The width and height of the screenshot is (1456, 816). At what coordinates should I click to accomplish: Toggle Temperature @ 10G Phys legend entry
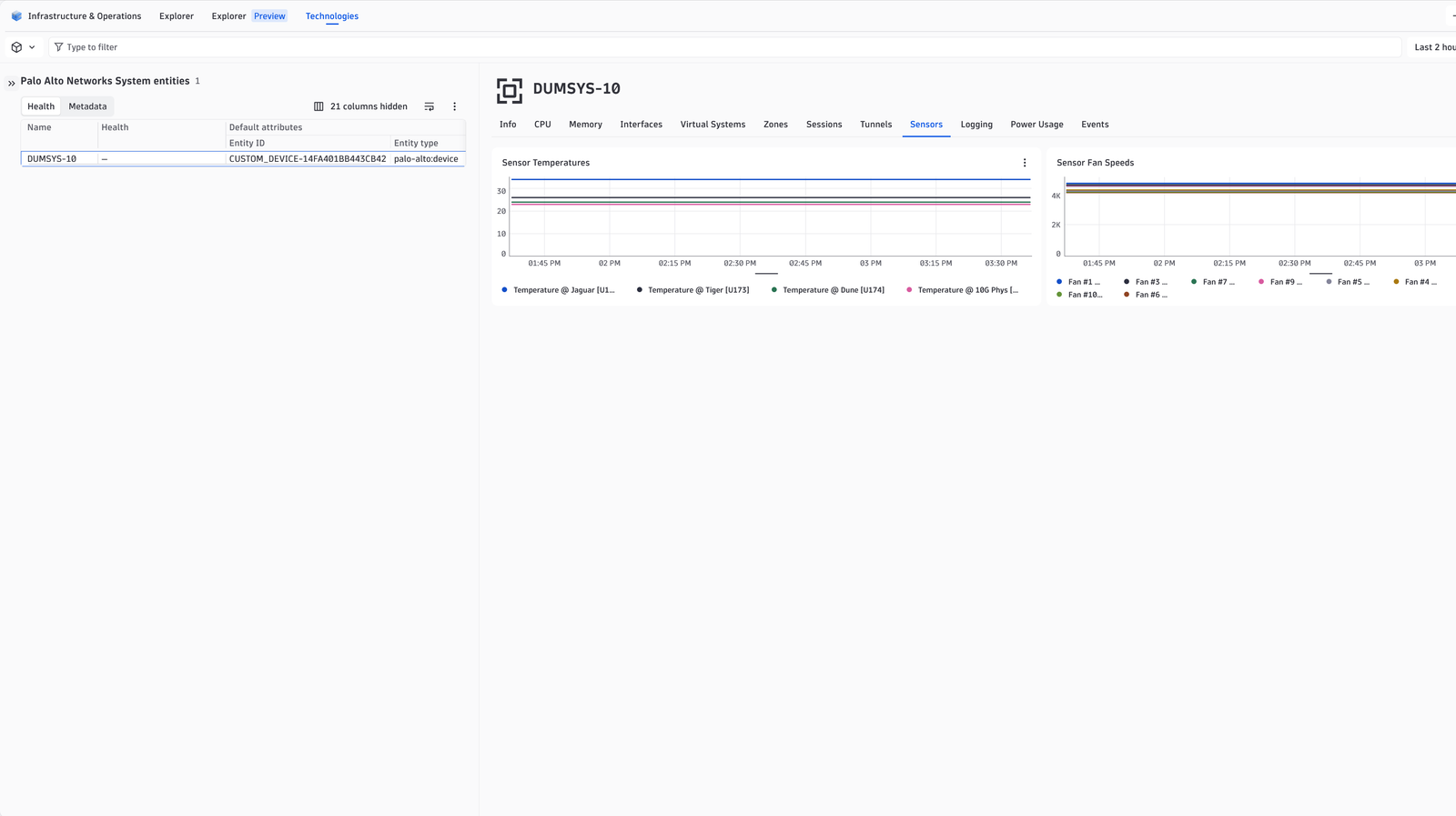(x=963, y=290)
